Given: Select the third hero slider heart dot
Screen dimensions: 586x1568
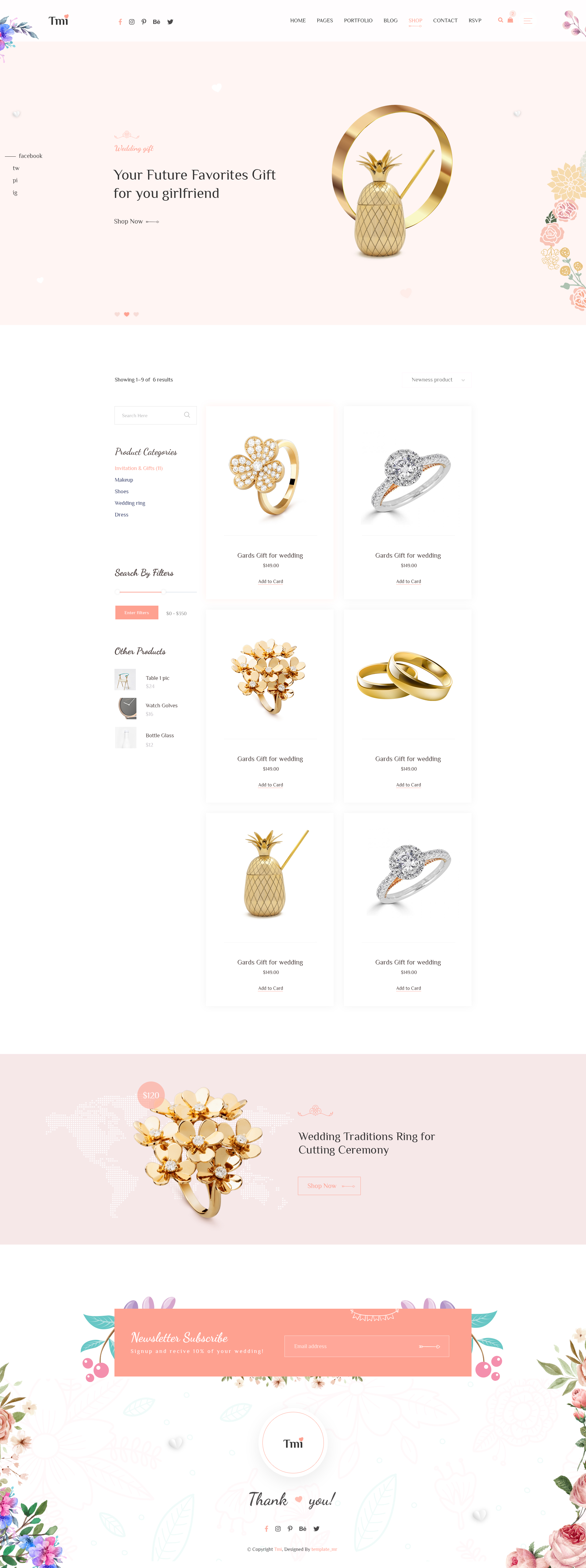Looking at the screenshot, I should (x=136, y=314).
